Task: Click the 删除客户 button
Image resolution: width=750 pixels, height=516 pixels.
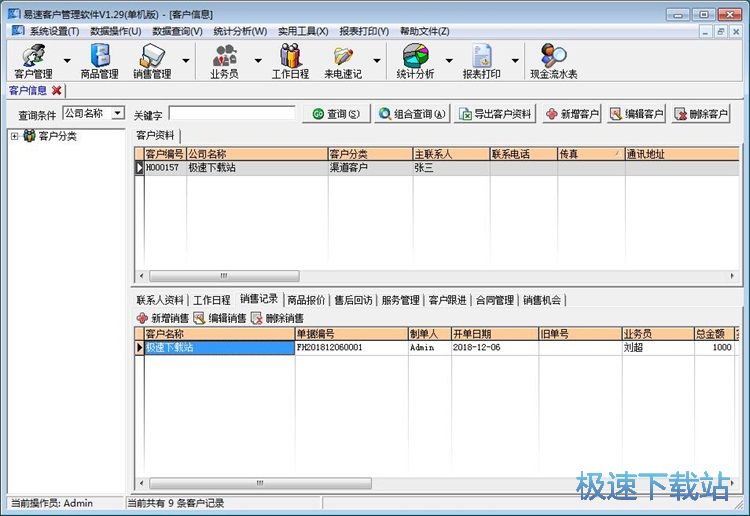Action: (x=701, y=114)
